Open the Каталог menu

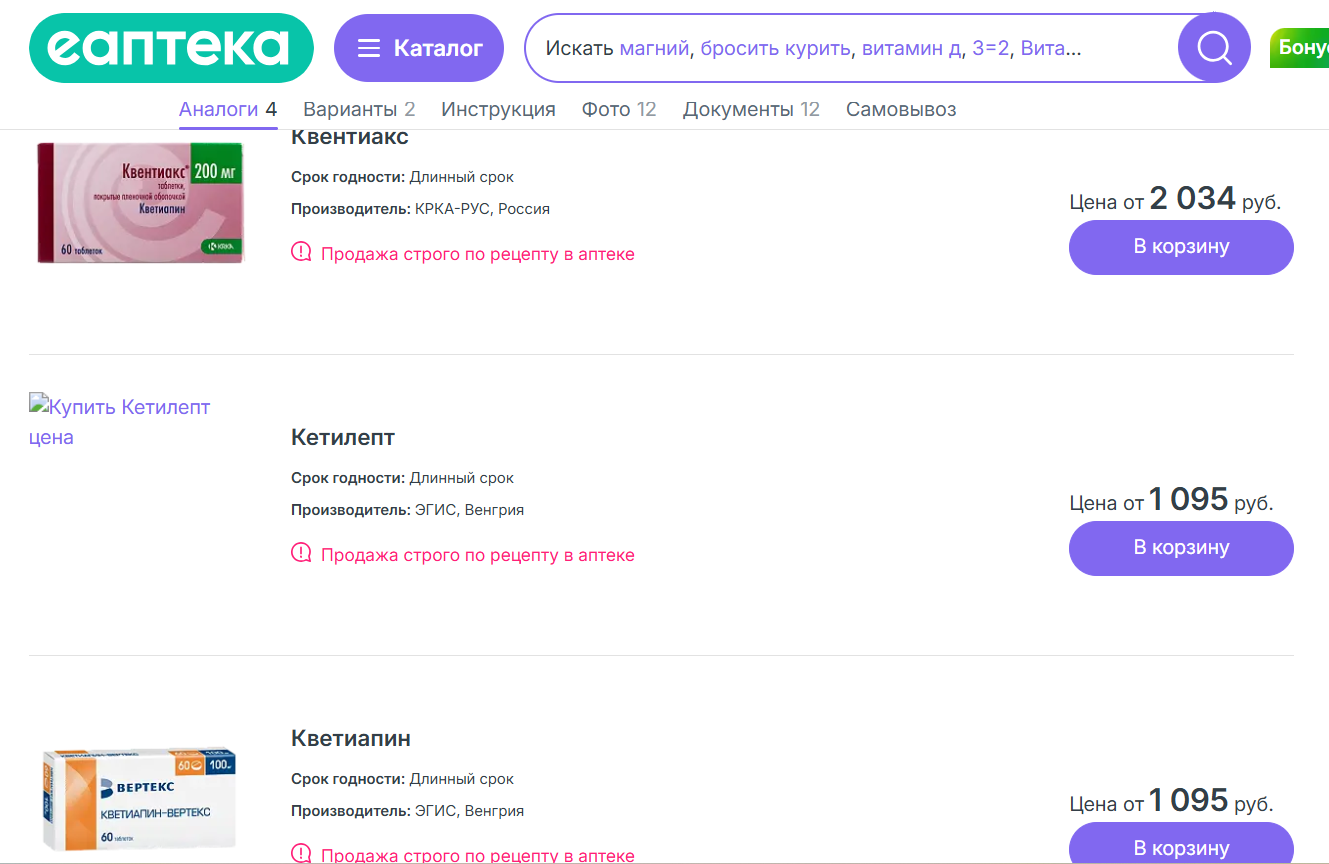[x=419, y=48]
